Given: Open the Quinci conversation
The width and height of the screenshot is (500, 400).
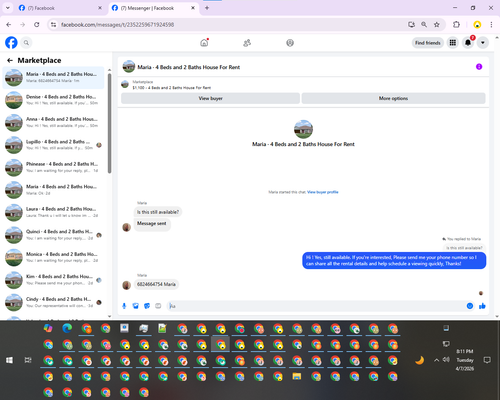Looking at the screenshot, I should click(53, 235).
